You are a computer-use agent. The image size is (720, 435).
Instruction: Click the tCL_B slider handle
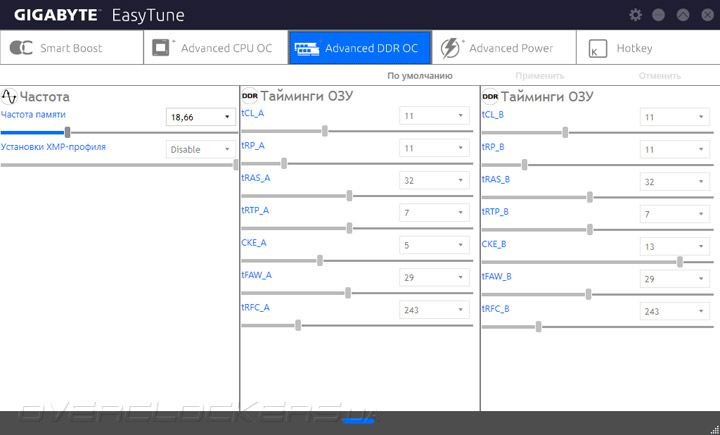click(565, 133)
